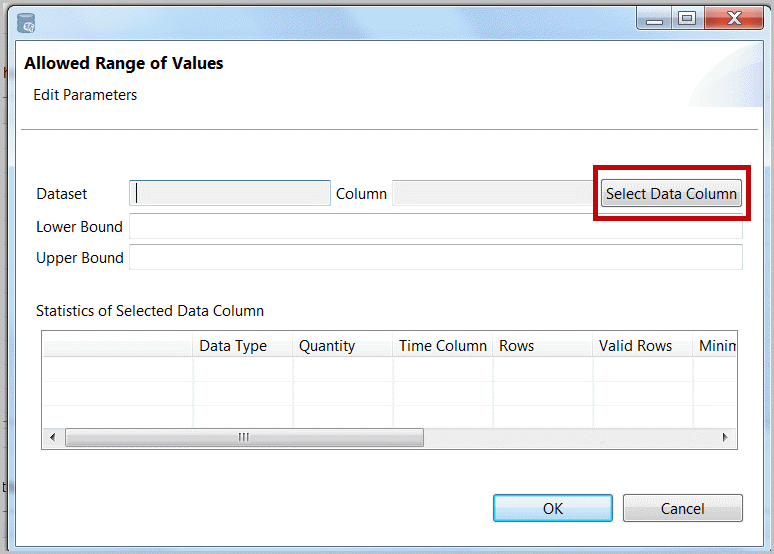Close the dialog with the red X

click(x=734, y=18)
